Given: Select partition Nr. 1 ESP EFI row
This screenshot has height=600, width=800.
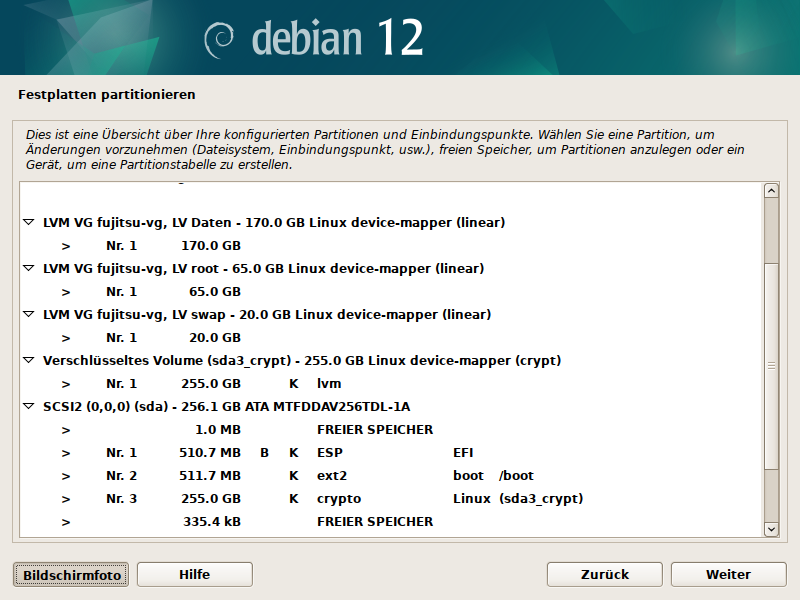Looking at the screenshot, I should [x=300, y=453].
